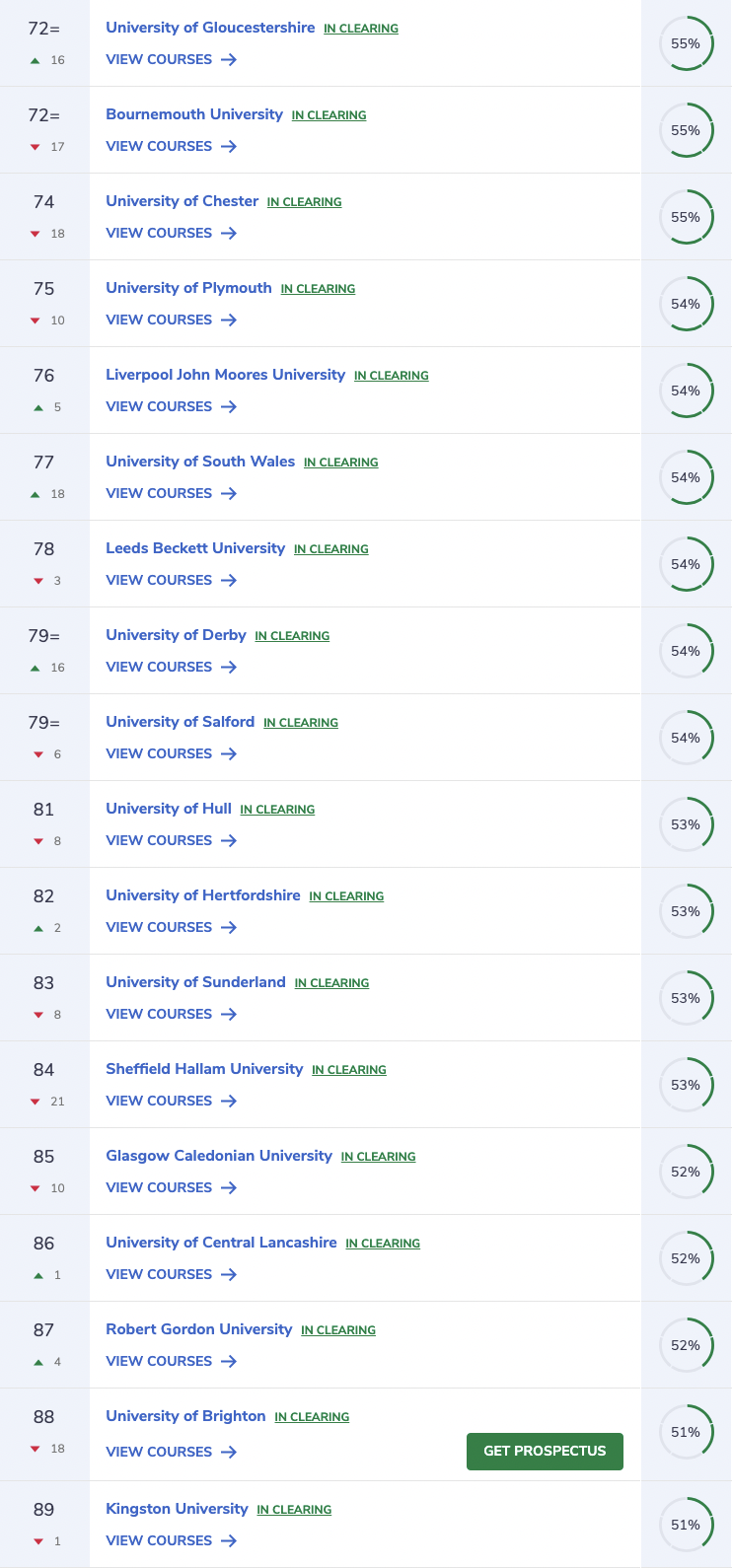This screenshot has height=1568, width=732.
Task: Click Robert Gordon University's 52% score ring
Action: pos(686,1345)
